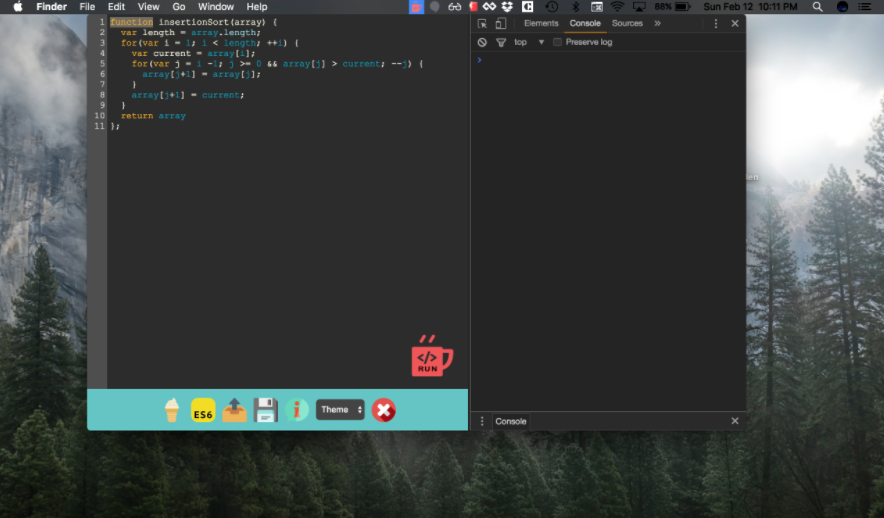This screenshot has width=884, height=518.
Task: Open the DevTools three-dot options menu
Action: pyautogui.click(x=715, y=24)
